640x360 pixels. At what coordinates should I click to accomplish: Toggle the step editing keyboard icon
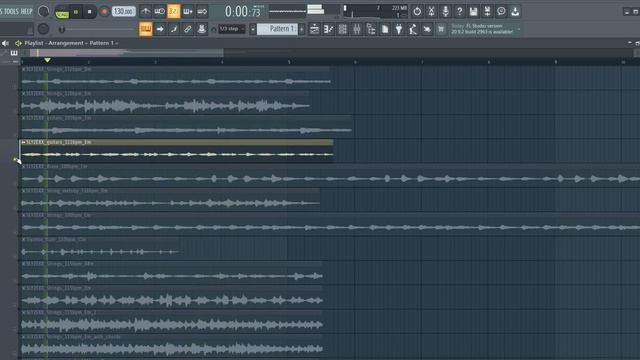coord(188,11)
